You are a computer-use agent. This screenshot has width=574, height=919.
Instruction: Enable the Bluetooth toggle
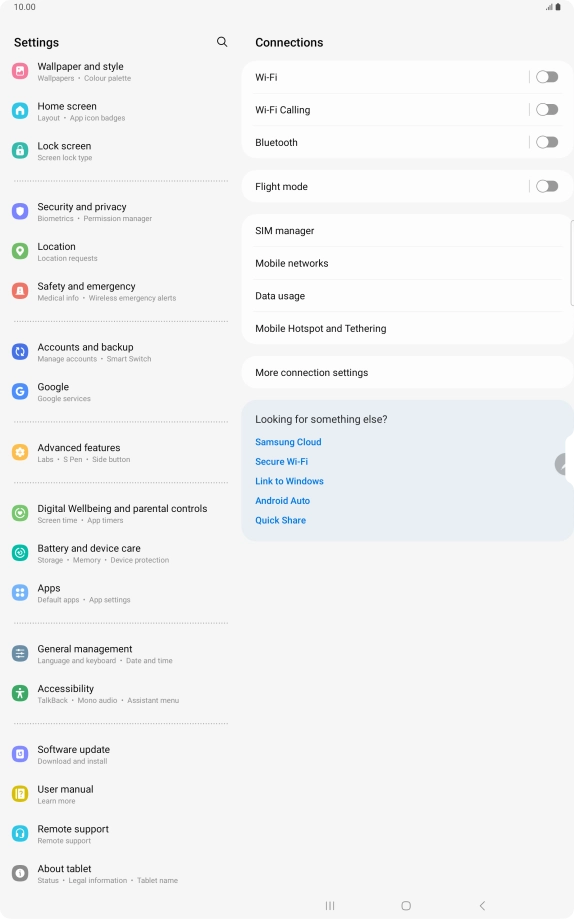click(x=547, y=142)
